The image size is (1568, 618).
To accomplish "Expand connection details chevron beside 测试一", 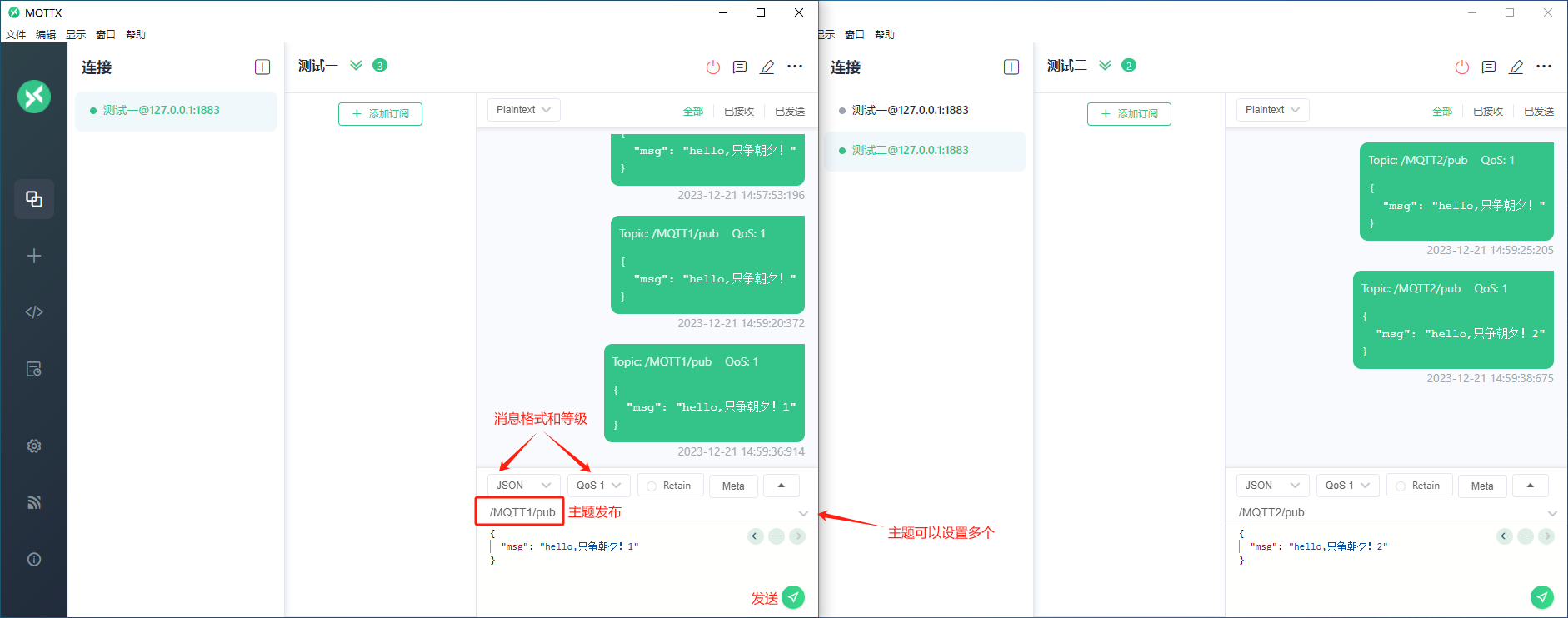I will coord(356,65).
